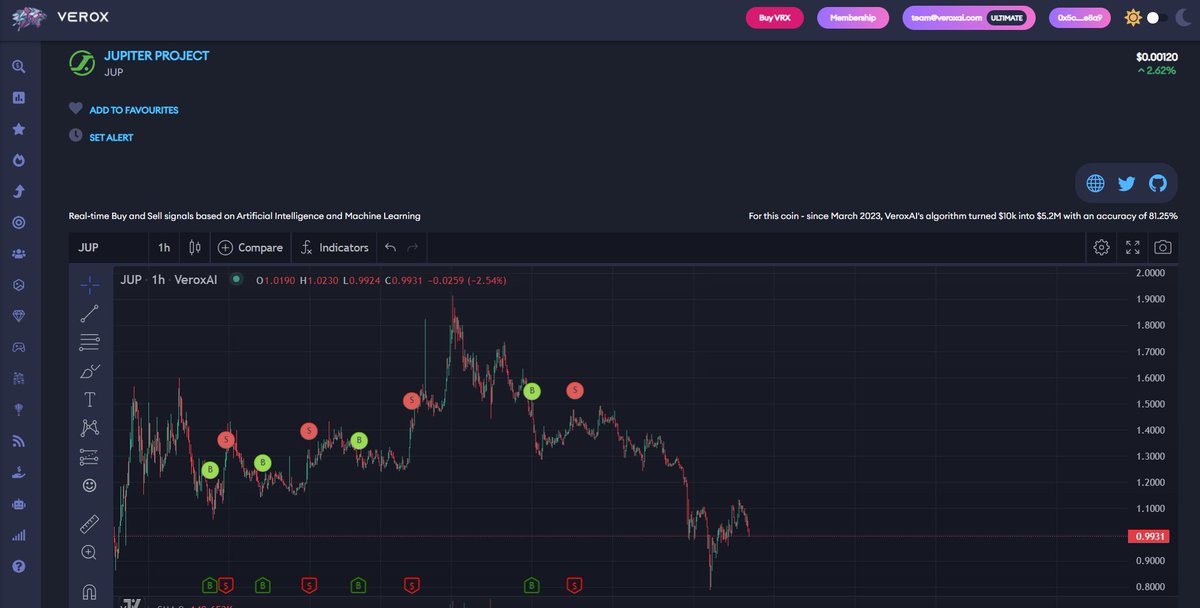The width and height of the screenshot is (1200, 608).
Task: Click the wallet address 0x5a button
Action: click(x=1080, y=17)
